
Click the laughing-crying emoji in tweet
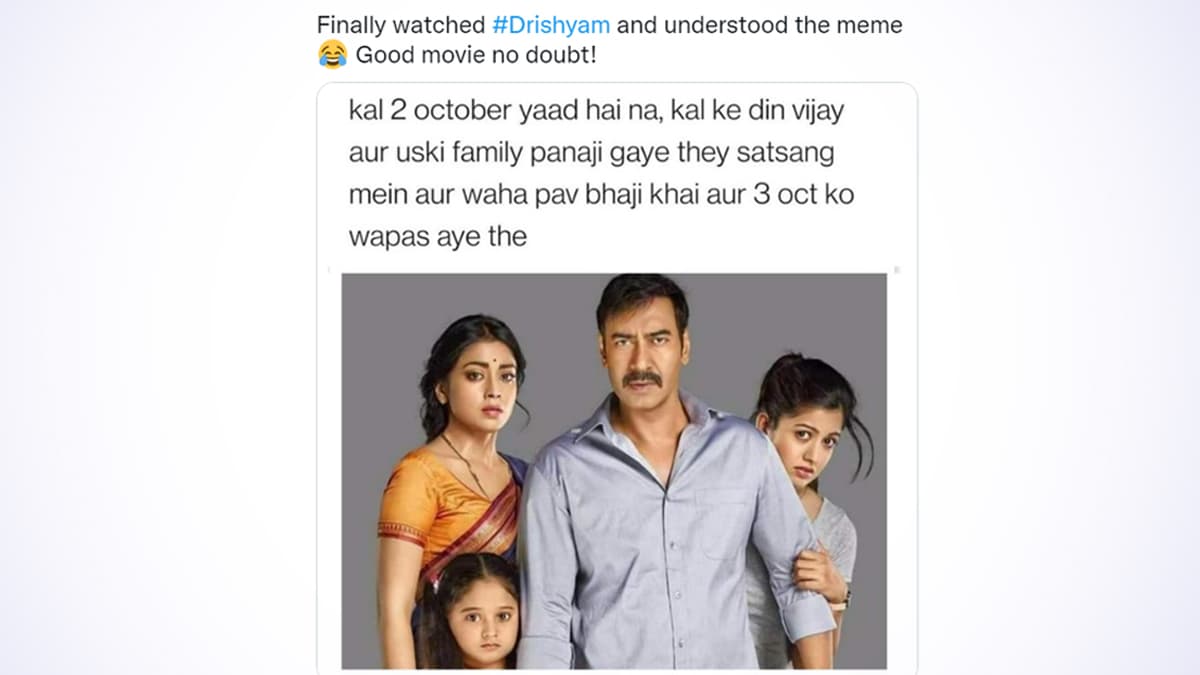332,55
